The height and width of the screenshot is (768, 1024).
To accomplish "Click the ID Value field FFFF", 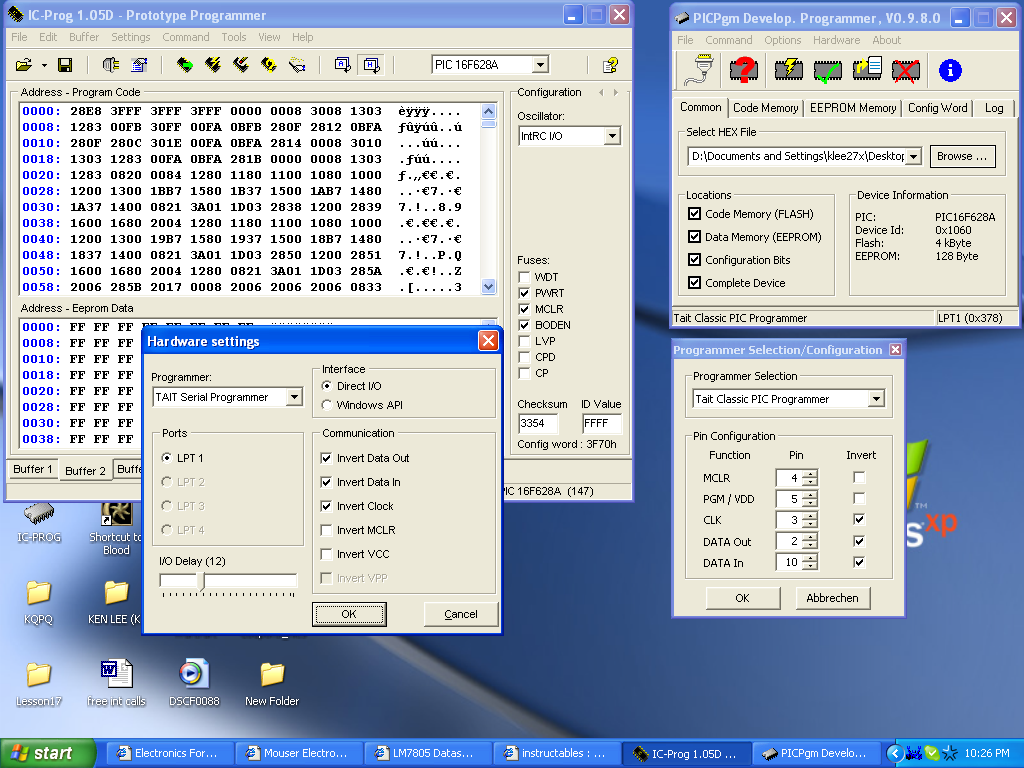I will coord(601,423).
